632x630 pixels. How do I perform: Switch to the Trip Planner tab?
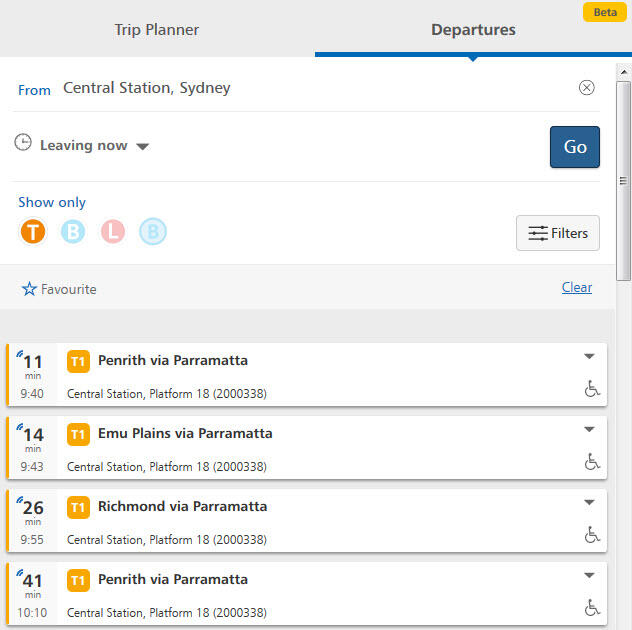tap(157, 29)
